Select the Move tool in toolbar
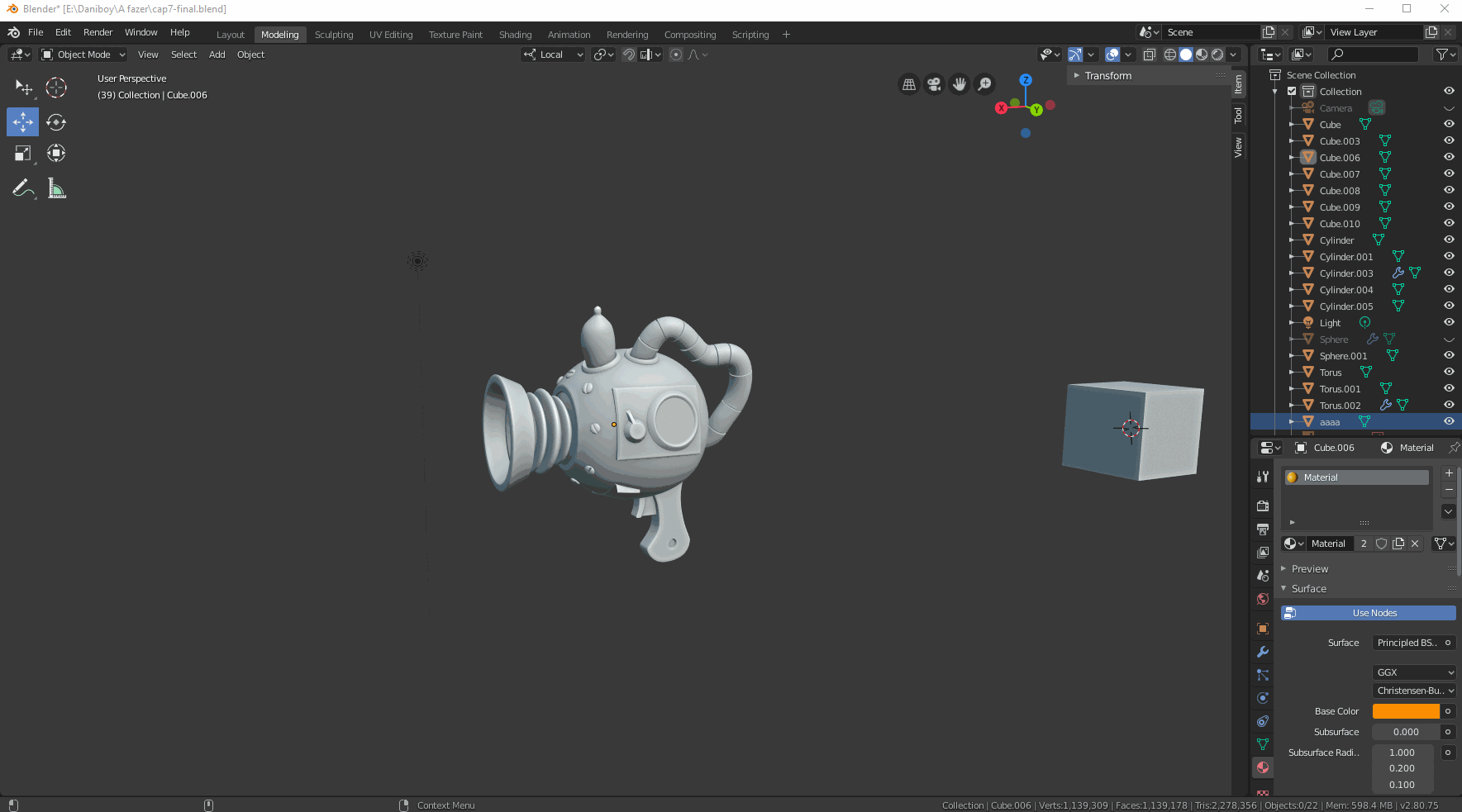This screenshot has height=812, width=1462. tap(23, 122)
